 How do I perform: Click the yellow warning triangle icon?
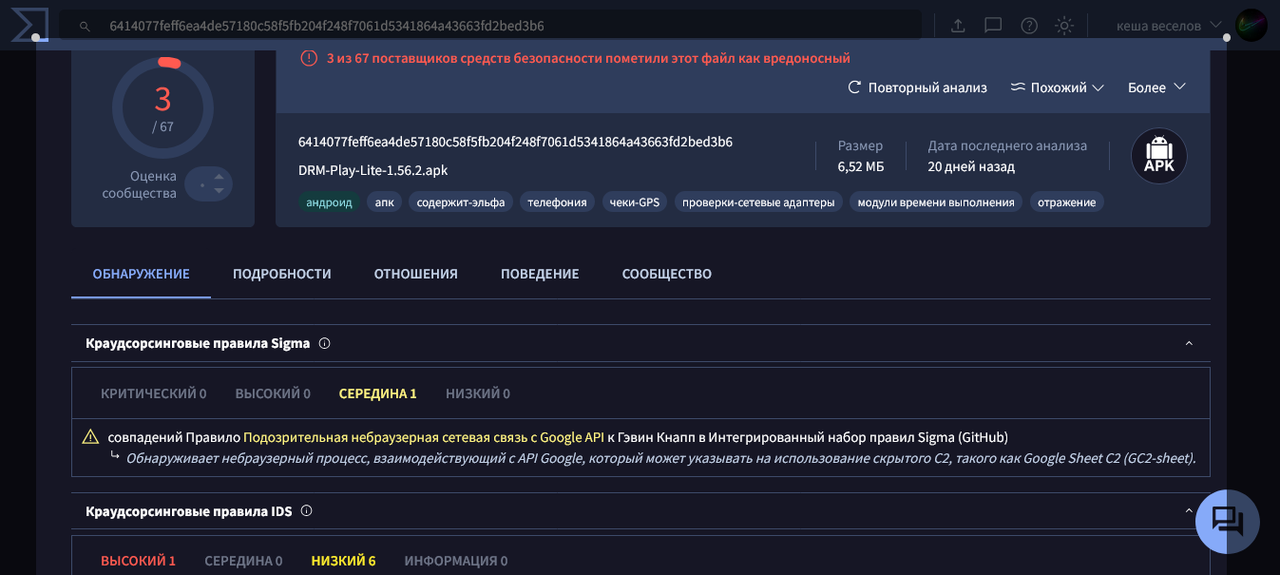click(91, 437)
